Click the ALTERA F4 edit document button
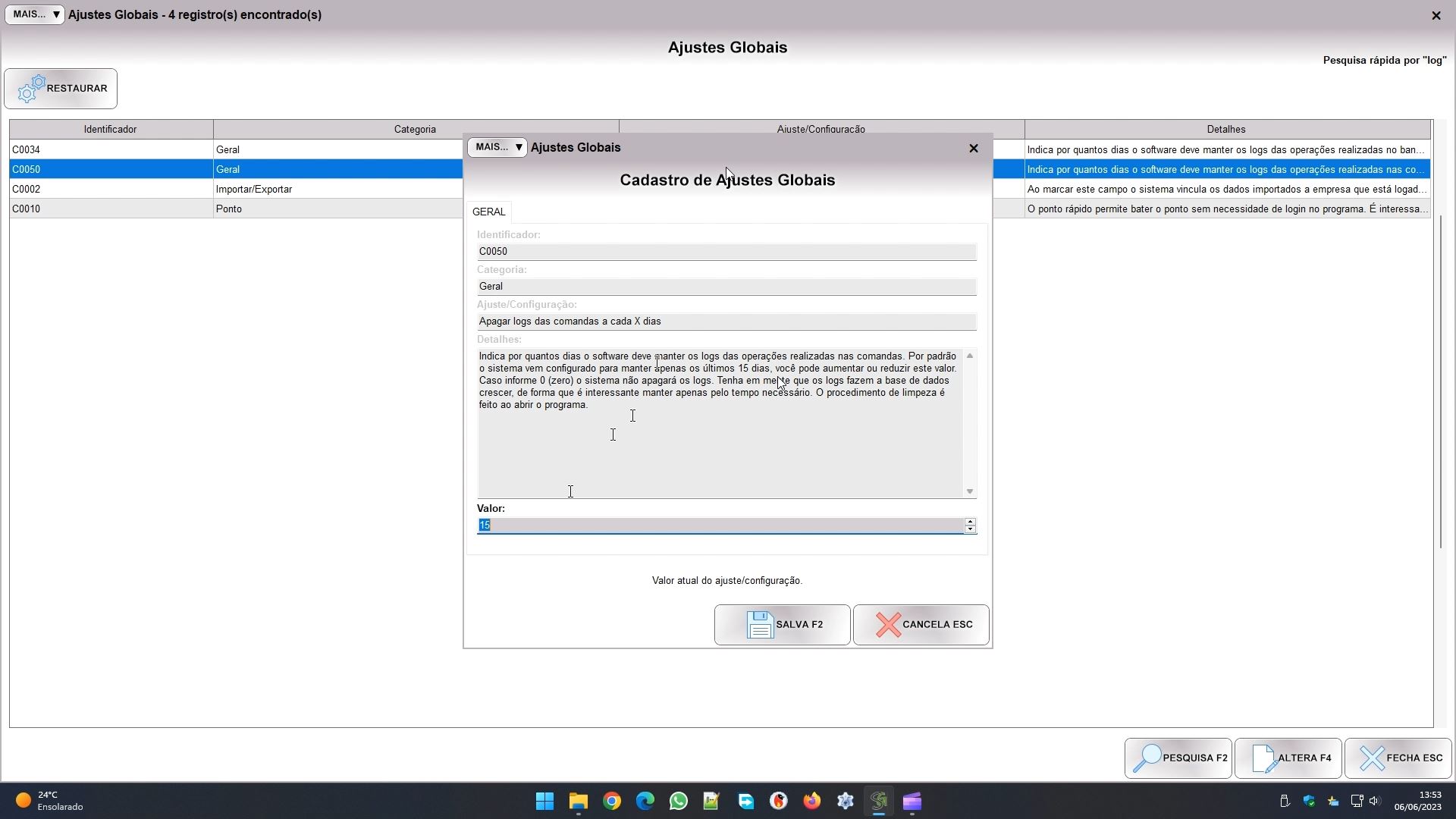This screenshot has width=1456, height=819. (x=1288, y=758)
